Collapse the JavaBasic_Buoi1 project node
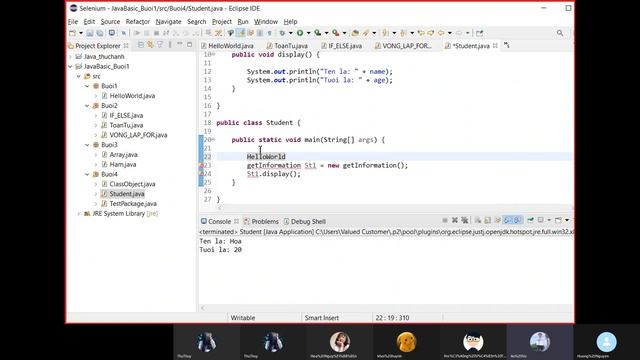 coord(71,66)
